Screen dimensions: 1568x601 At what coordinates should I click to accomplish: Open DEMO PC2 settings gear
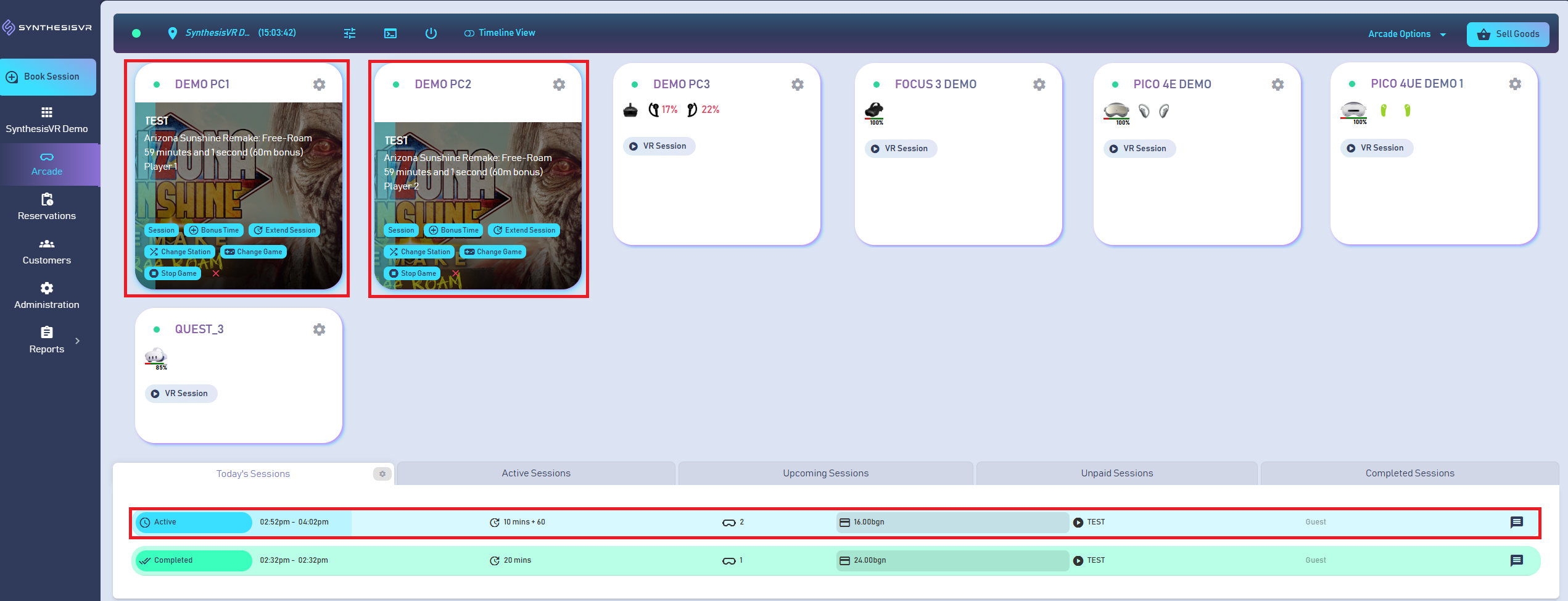click(559, 85)
